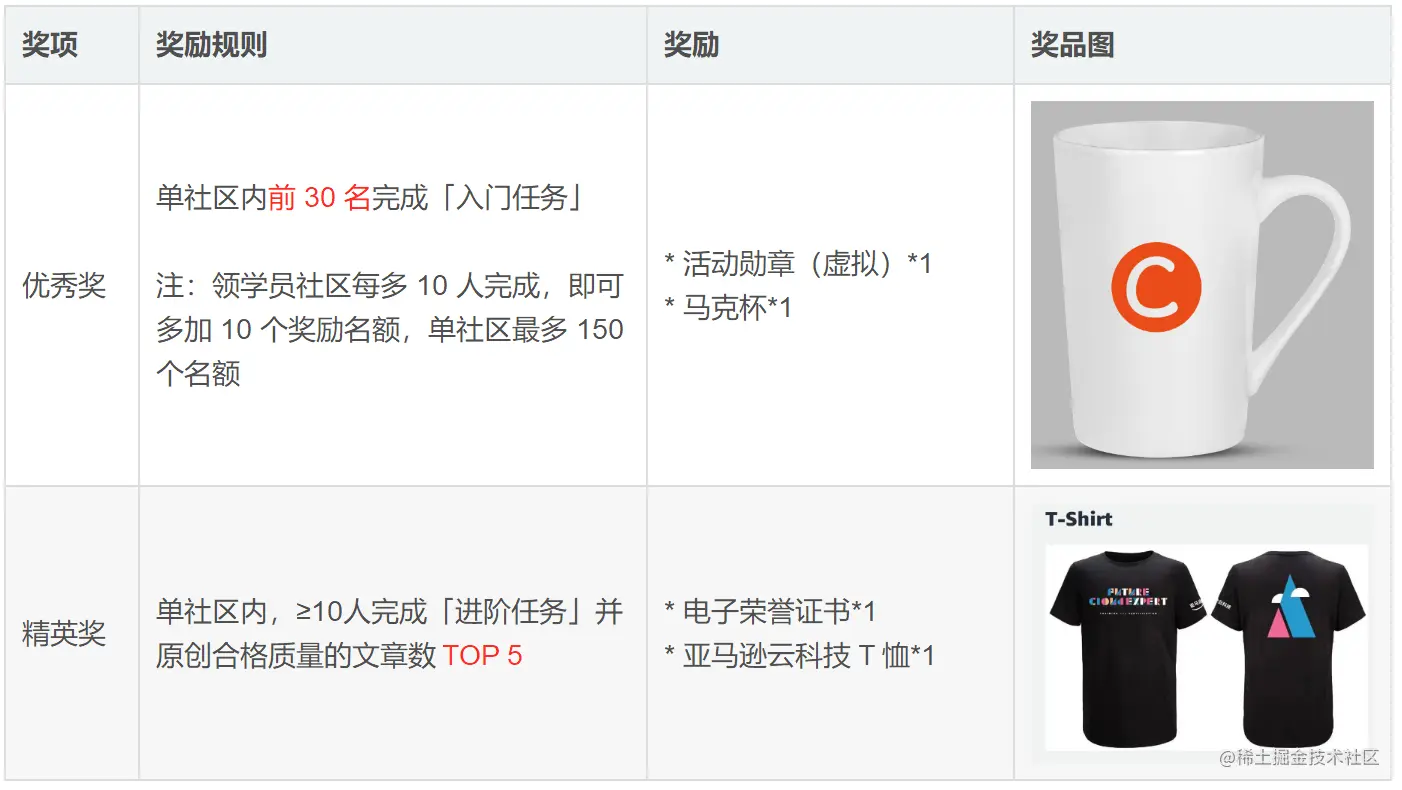
Task: Click the 亚马逊云科技 T 恤*1 reward line
Action: point(799,655)
